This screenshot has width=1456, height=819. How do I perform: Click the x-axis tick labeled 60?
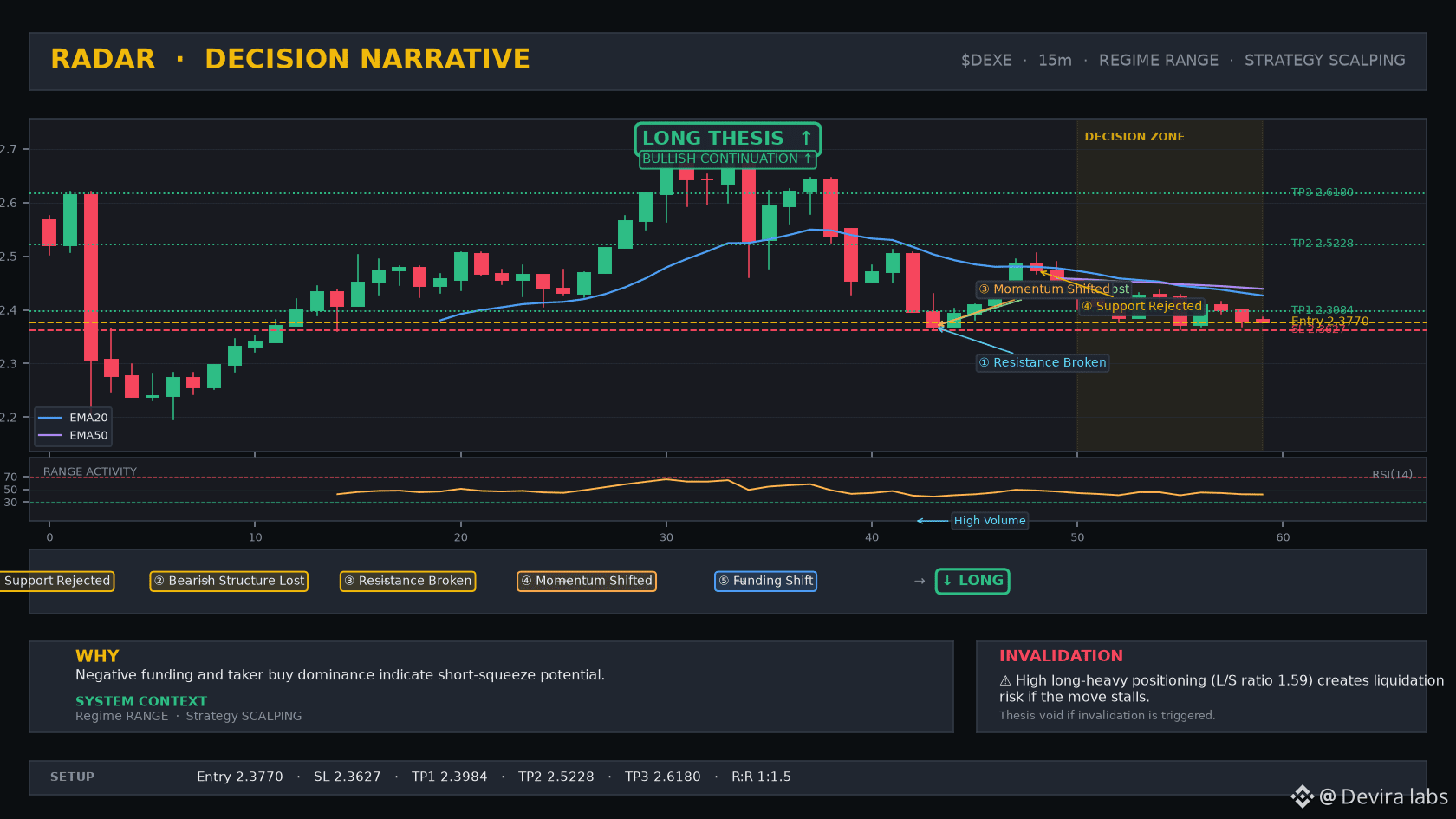click(x=1283, y=537)
